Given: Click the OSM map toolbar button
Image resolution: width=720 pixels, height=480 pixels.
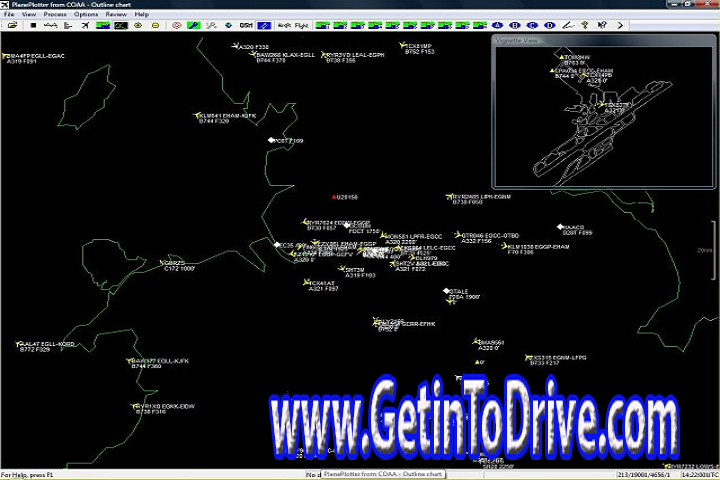Looking at the screenshot, I should 246,25.
